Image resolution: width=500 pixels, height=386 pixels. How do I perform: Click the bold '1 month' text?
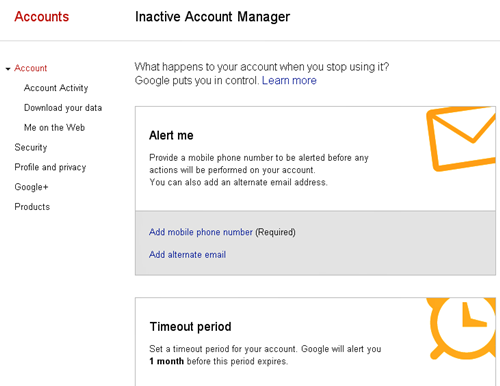pos(166,361)
